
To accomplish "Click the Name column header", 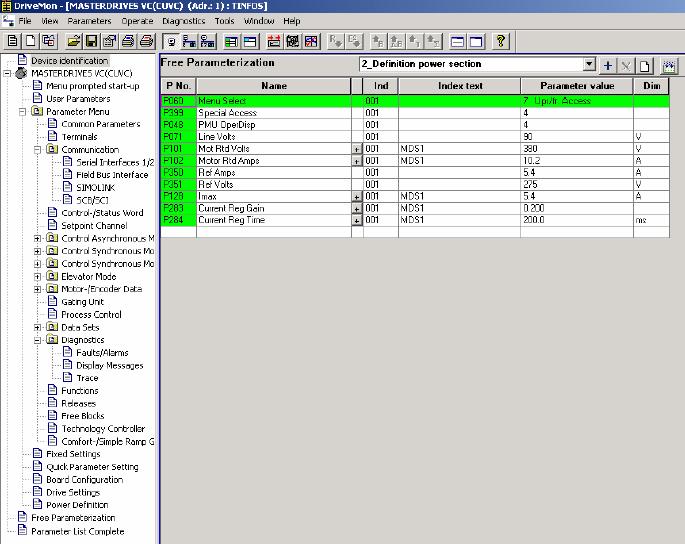I will [x=274, y=86].
